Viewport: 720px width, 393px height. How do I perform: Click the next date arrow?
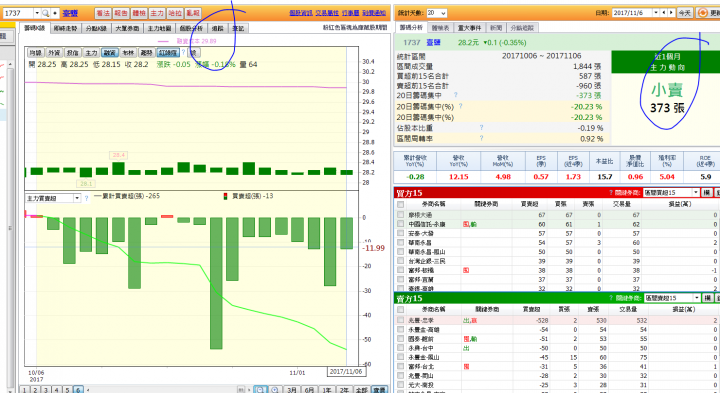coord(671,13)
